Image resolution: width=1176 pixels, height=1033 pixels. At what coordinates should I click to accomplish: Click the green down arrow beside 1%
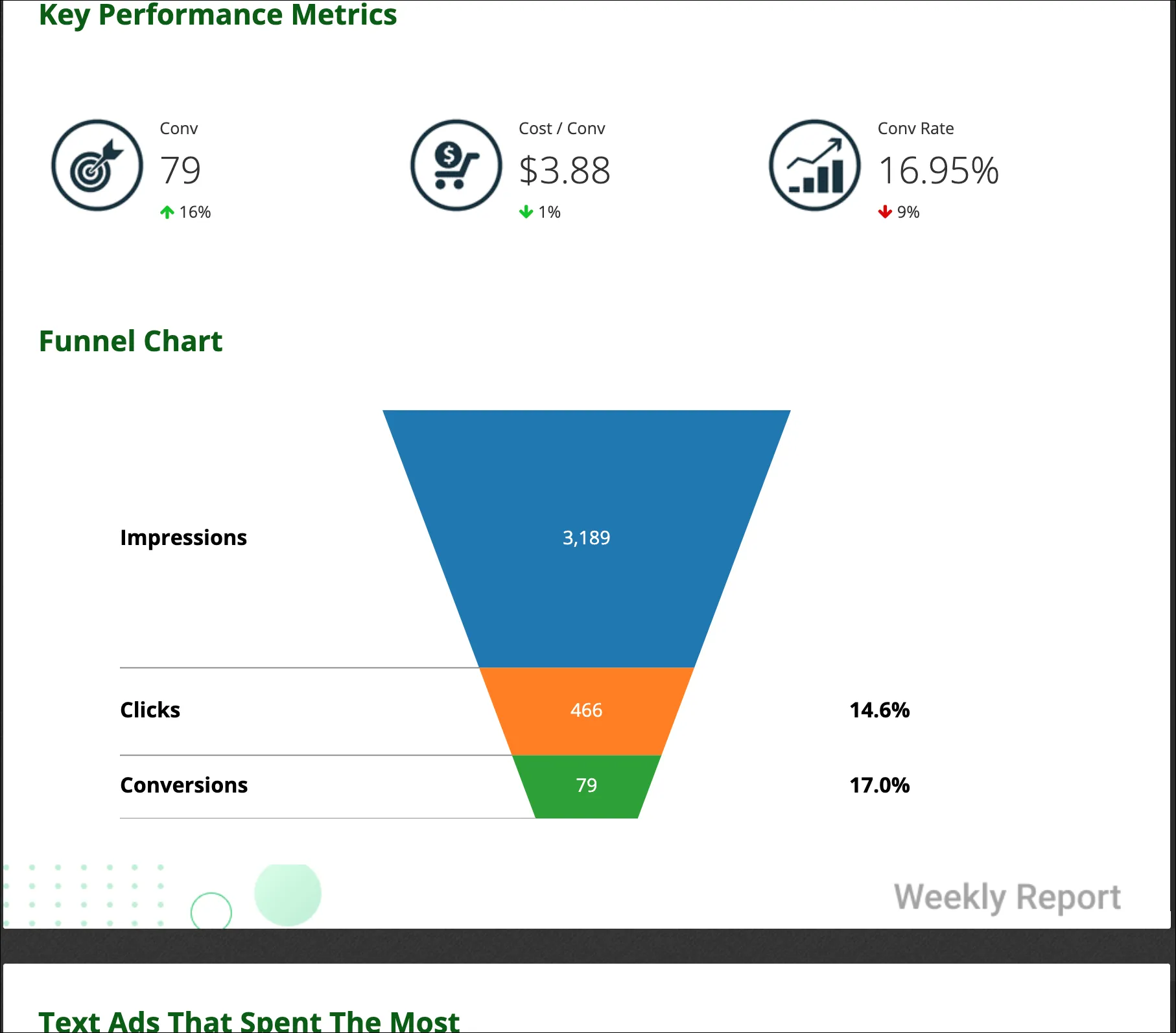526,212
